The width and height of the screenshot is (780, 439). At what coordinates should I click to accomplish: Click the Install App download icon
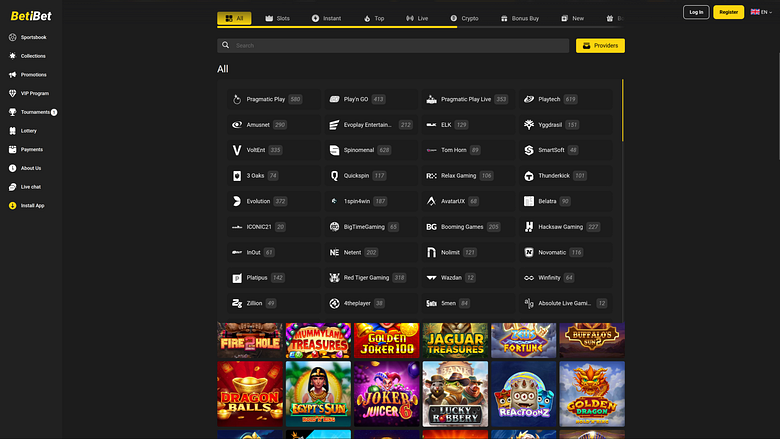point(12,205)
